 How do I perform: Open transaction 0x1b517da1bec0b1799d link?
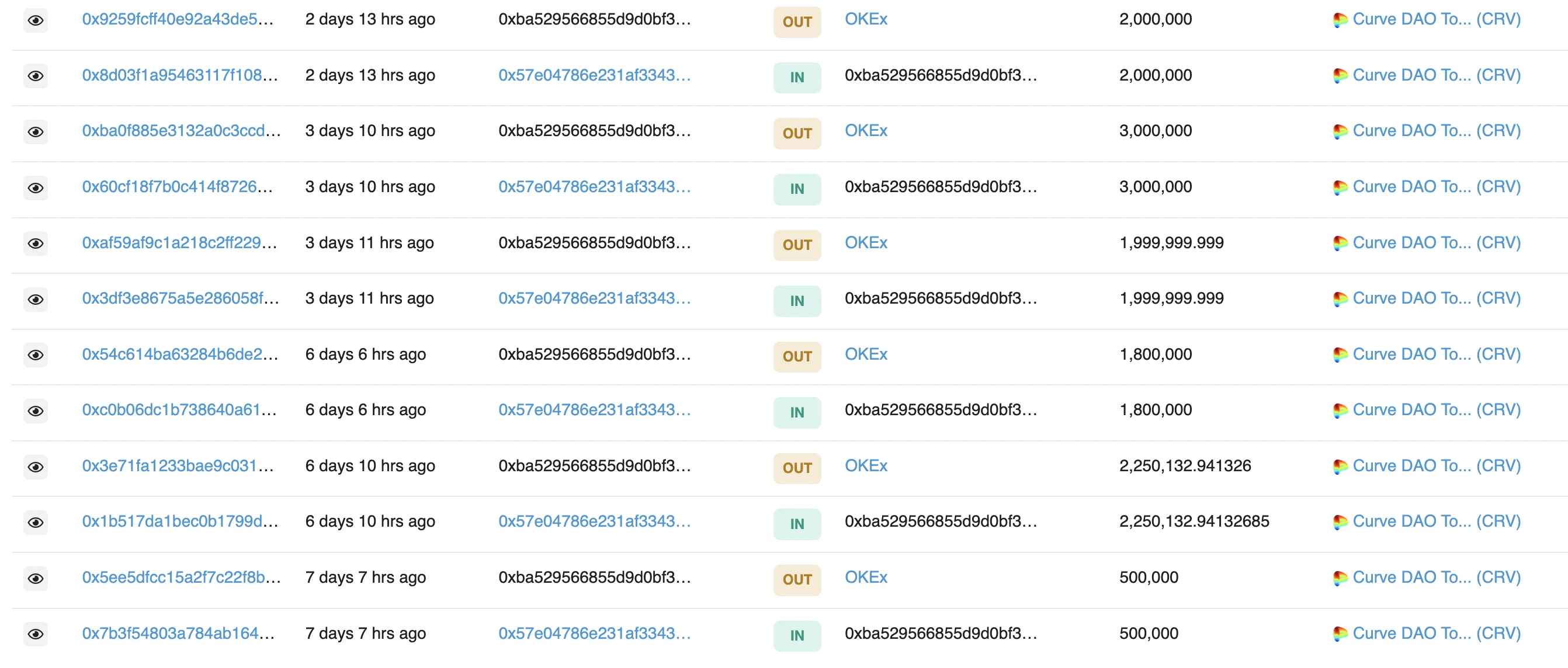click(x=180, y=521)
